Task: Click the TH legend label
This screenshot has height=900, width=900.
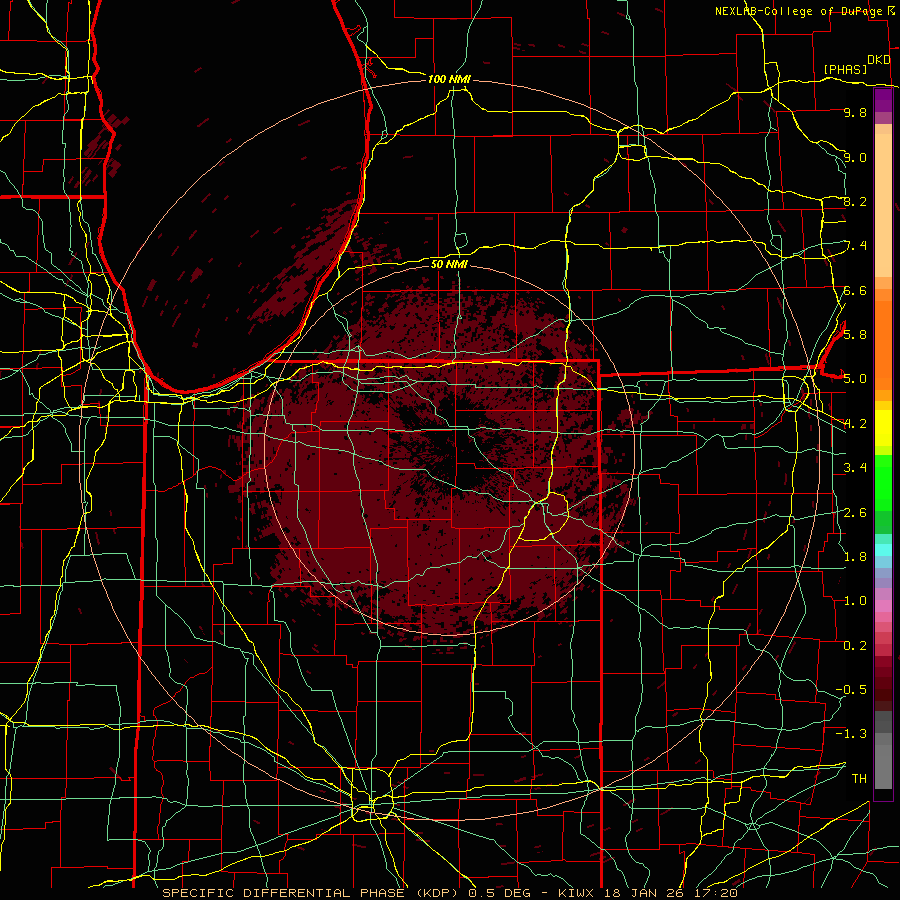Action: coord(859,779)
